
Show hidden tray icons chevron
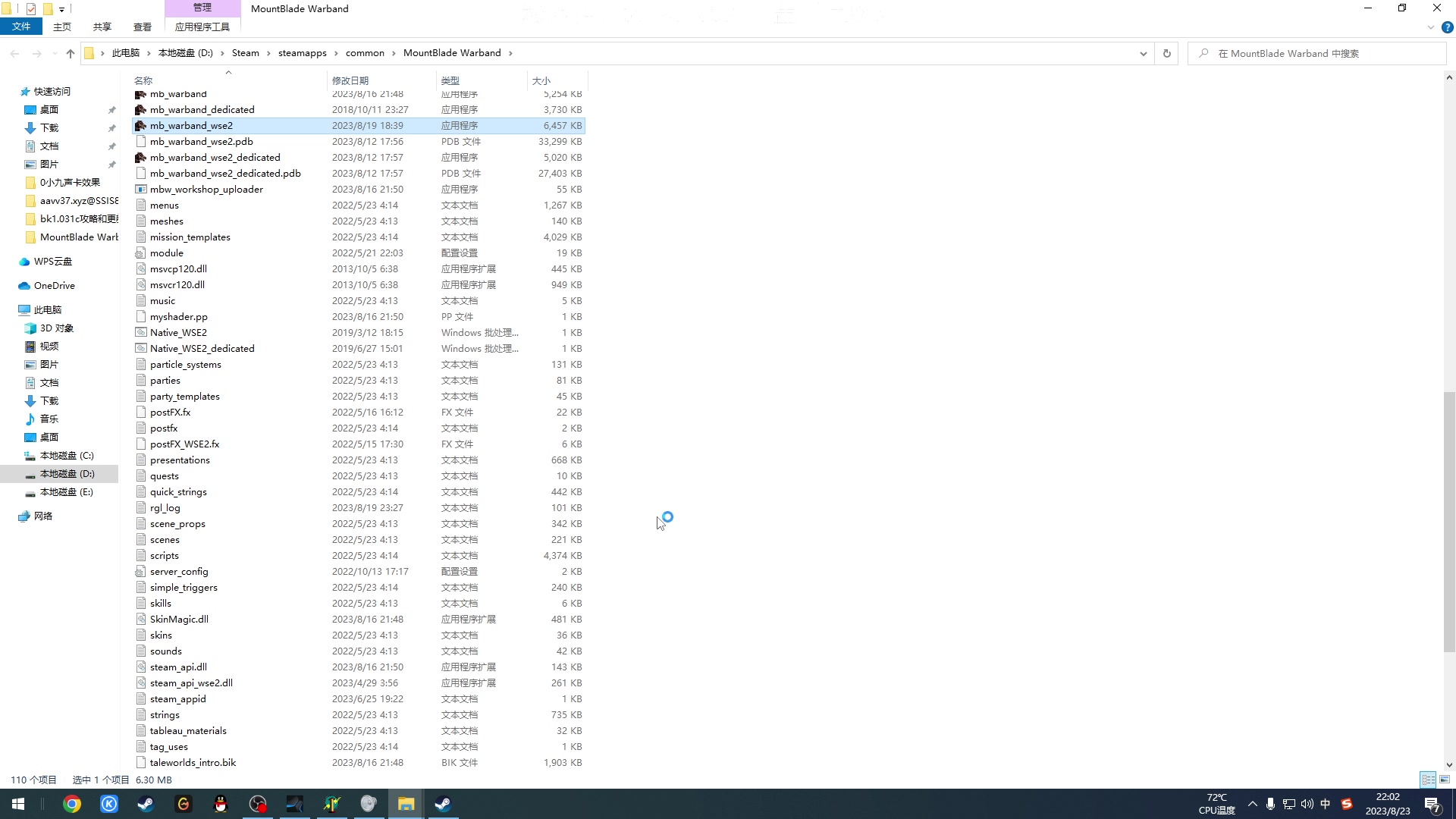click(1252, 805)
